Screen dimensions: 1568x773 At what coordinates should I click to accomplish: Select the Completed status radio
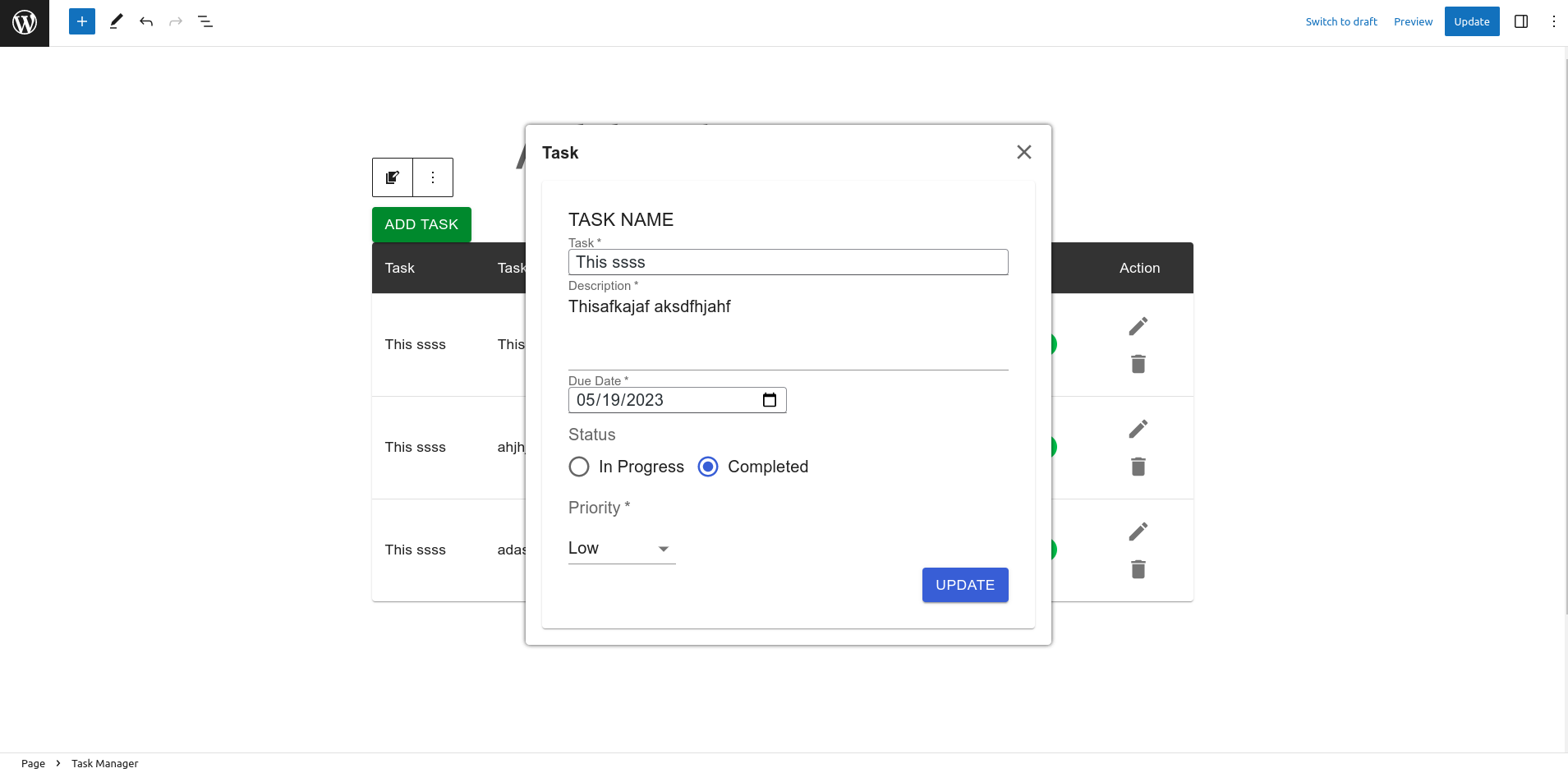706,466
